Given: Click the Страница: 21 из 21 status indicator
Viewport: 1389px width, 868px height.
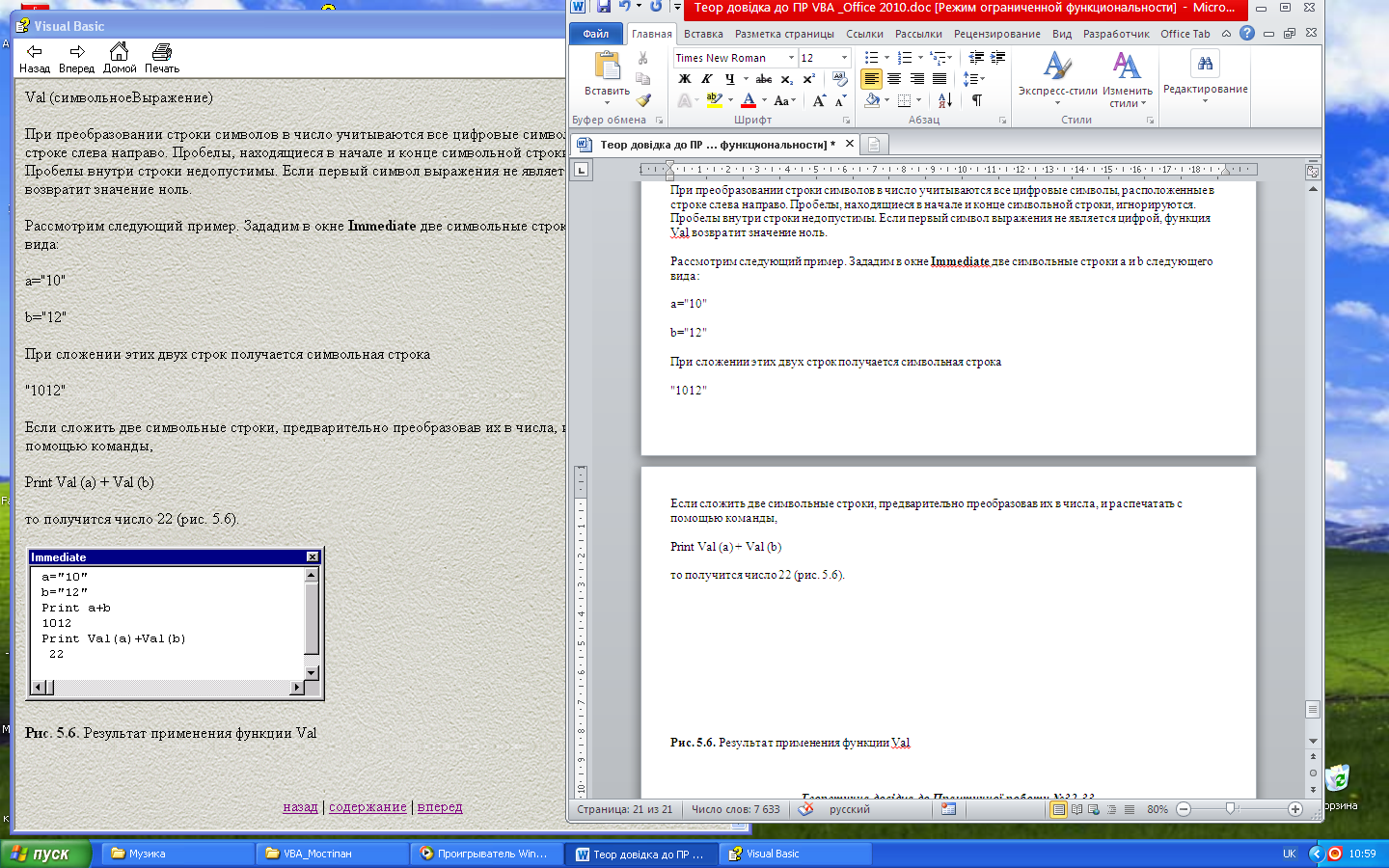Looking at the screenshot, I should click(x=625, y=809).
